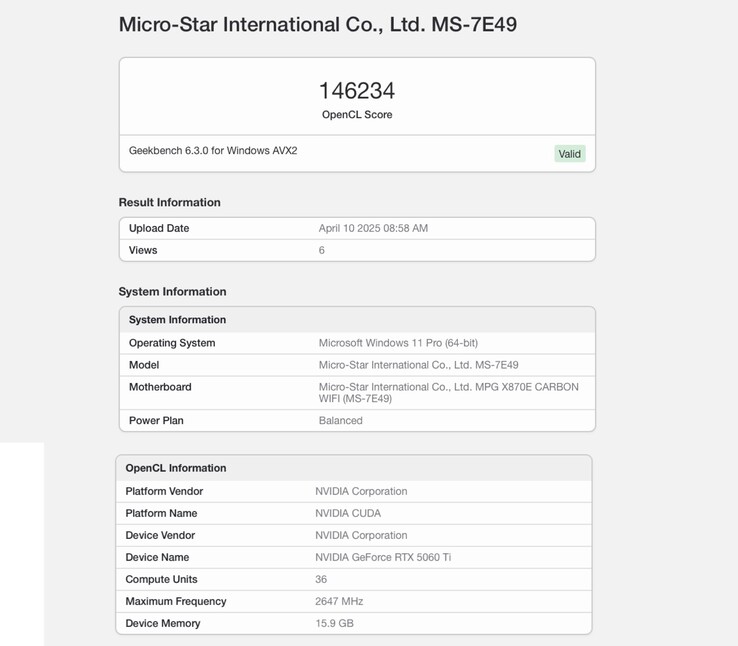Click the Views row label
The height and width of the screenshot is (646, 738).
pos(143,250)
